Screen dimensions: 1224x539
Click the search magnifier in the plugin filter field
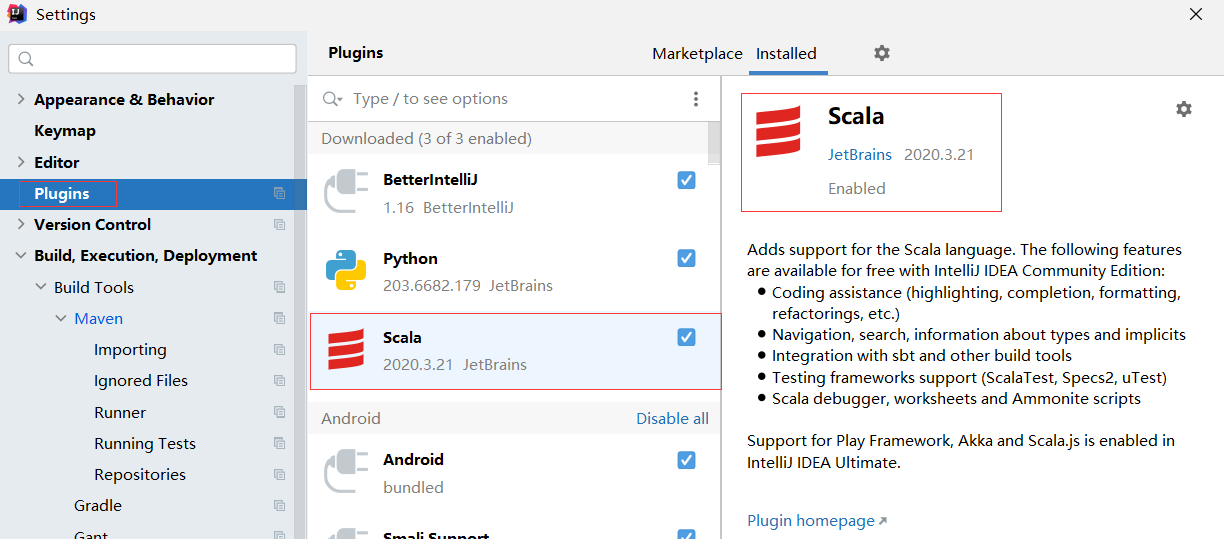pos(331,99)
